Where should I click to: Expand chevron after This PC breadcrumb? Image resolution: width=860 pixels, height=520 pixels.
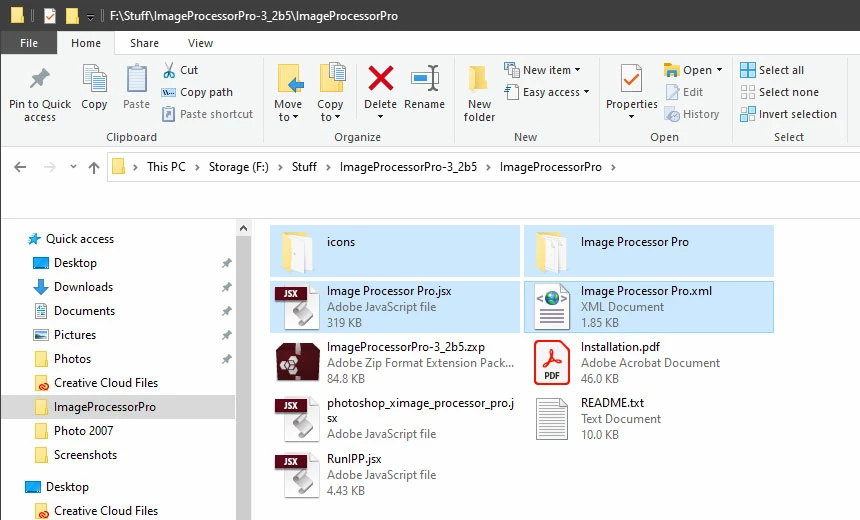197,167
